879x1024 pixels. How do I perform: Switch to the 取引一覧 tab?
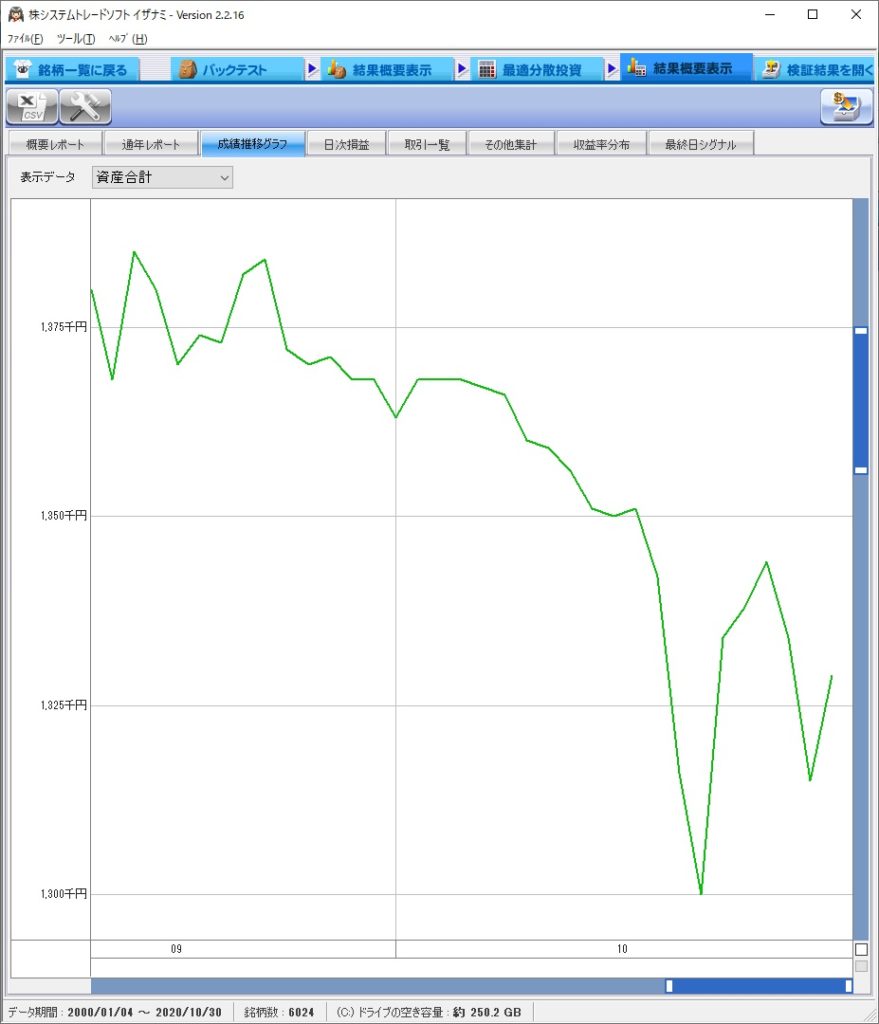[427, 145]
